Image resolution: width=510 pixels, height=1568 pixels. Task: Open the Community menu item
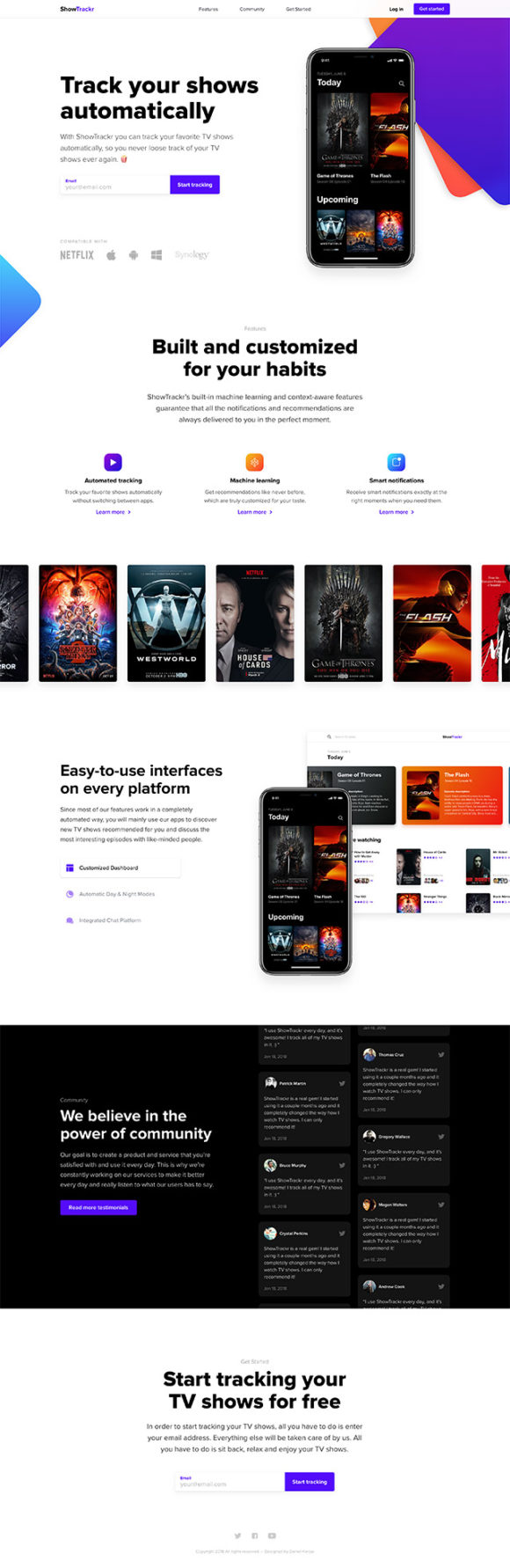tap(252, 9)
